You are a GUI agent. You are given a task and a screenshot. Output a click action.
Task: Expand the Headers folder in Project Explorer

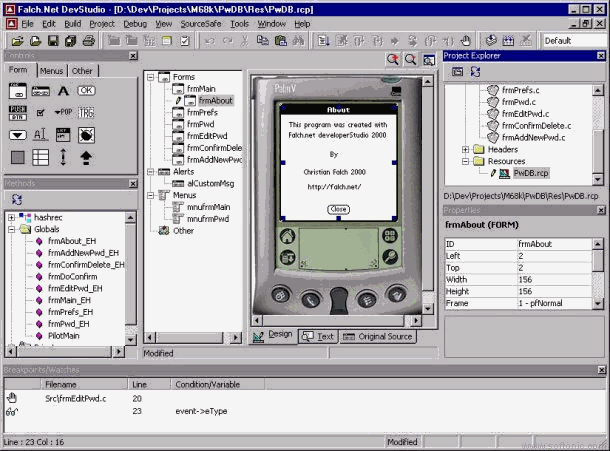click(x=465, y=149)
